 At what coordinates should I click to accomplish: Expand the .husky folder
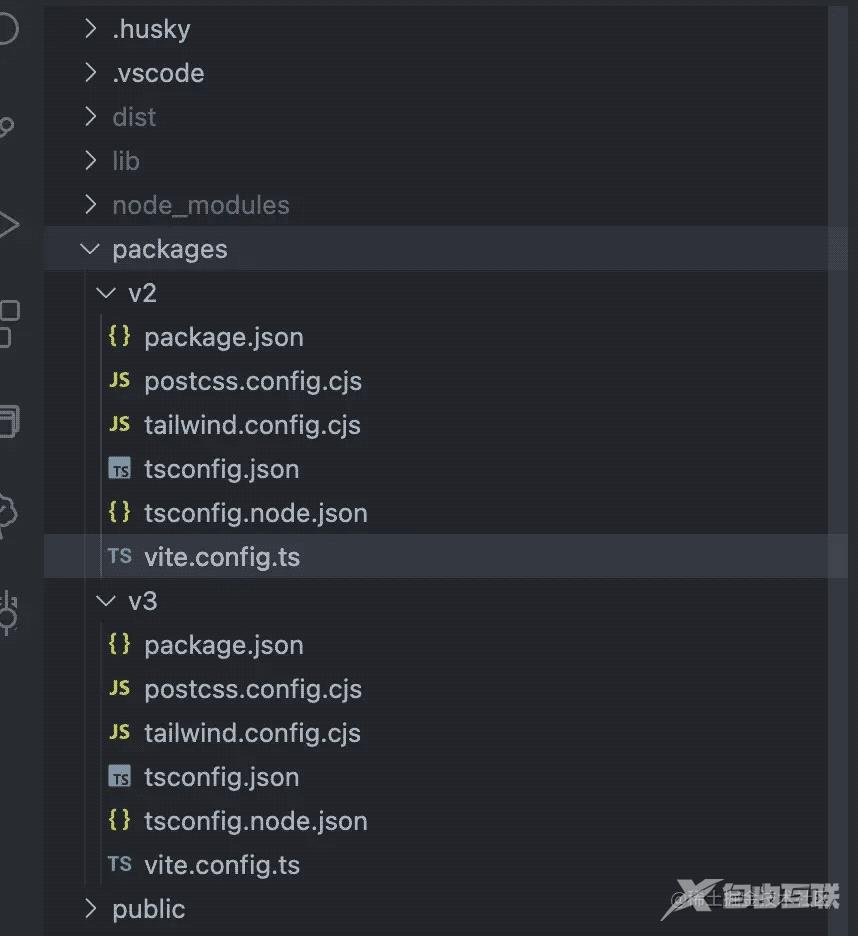(91, 29)
